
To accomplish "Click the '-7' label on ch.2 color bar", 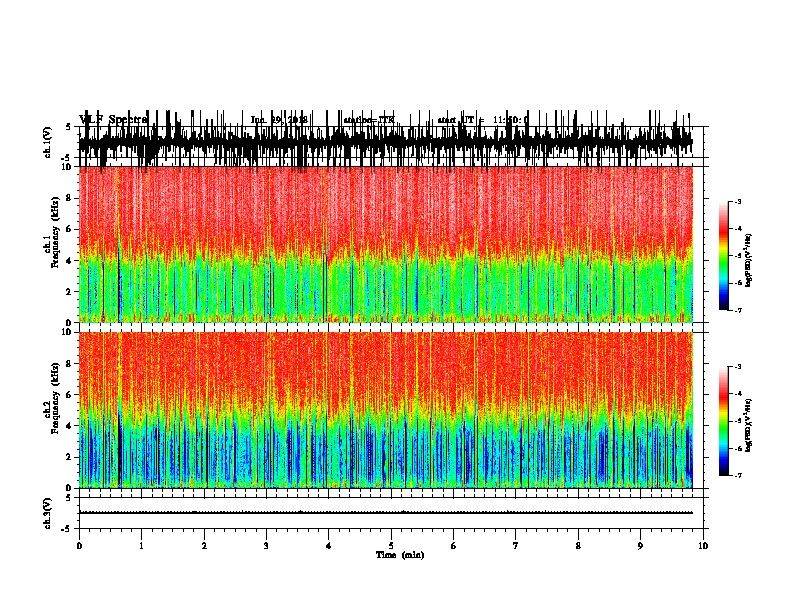I will (x=738, y=475).
